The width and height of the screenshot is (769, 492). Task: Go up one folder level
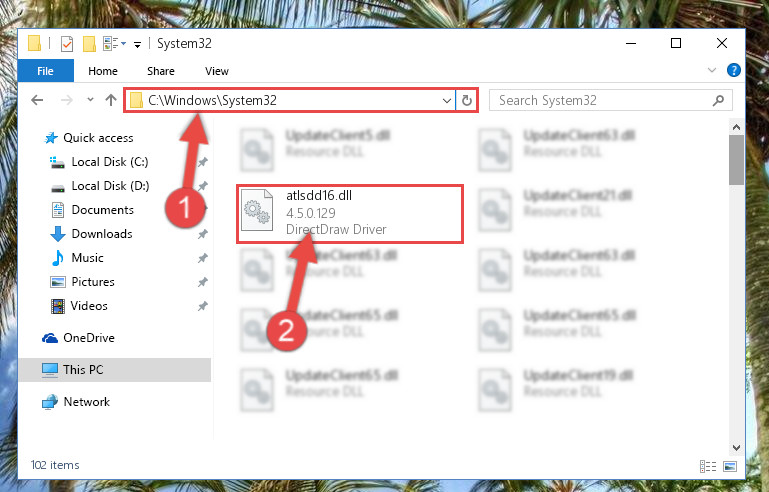point(111,100)
